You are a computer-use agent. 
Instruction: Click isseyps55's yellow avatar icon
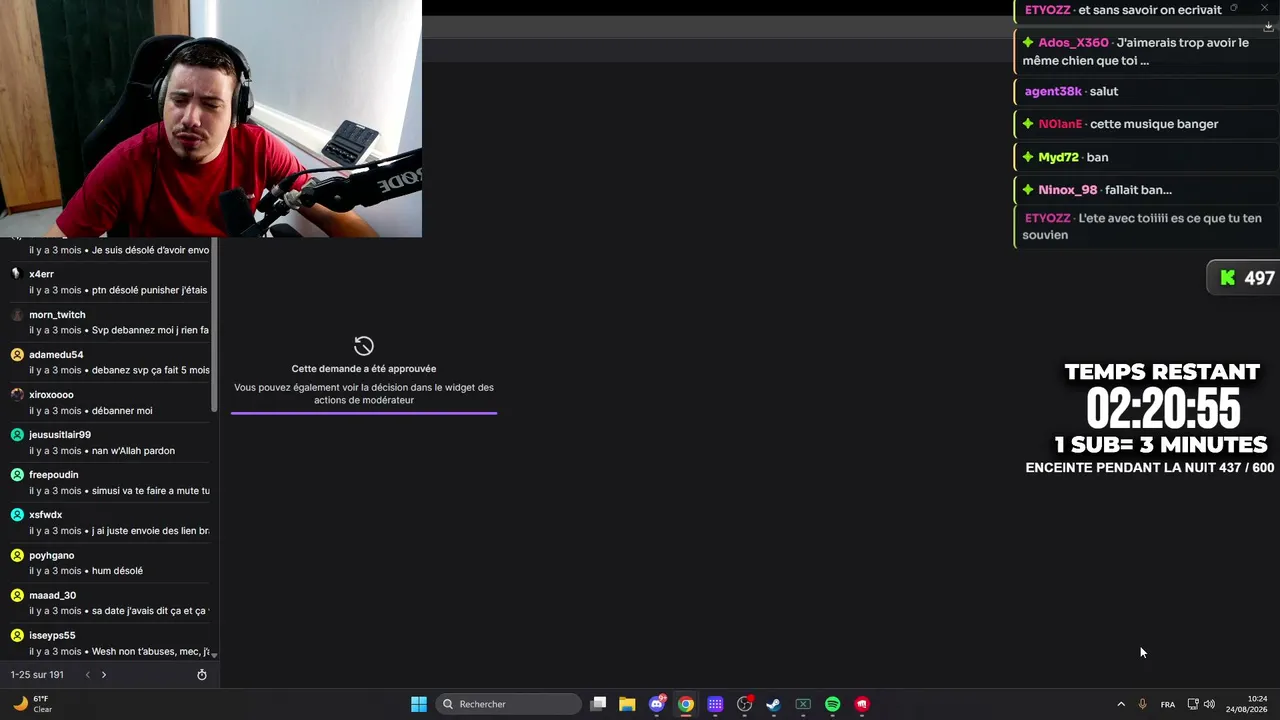click(16, 635)
